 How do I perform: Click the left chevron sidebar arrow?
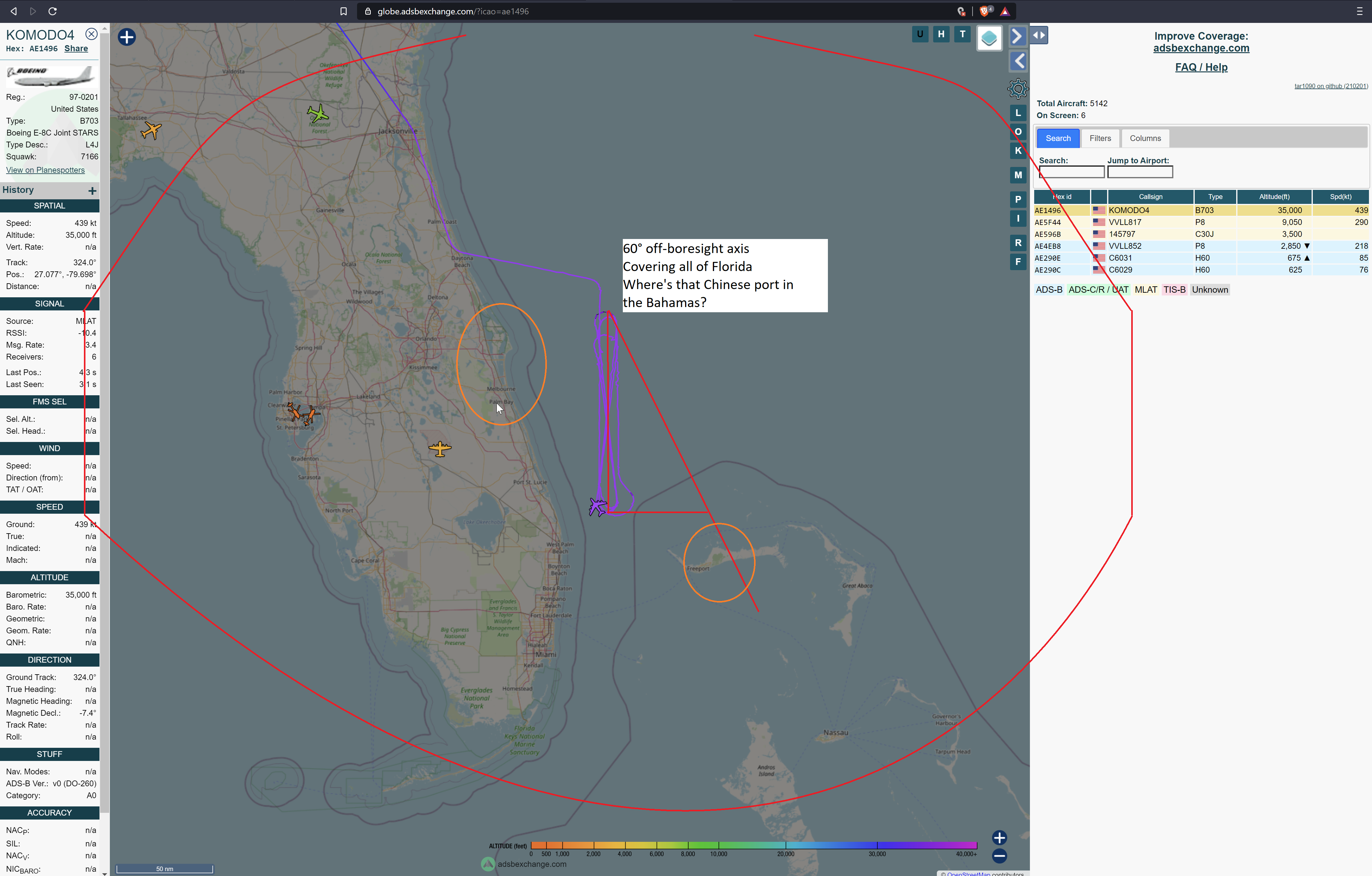(x=1018, y=61)
